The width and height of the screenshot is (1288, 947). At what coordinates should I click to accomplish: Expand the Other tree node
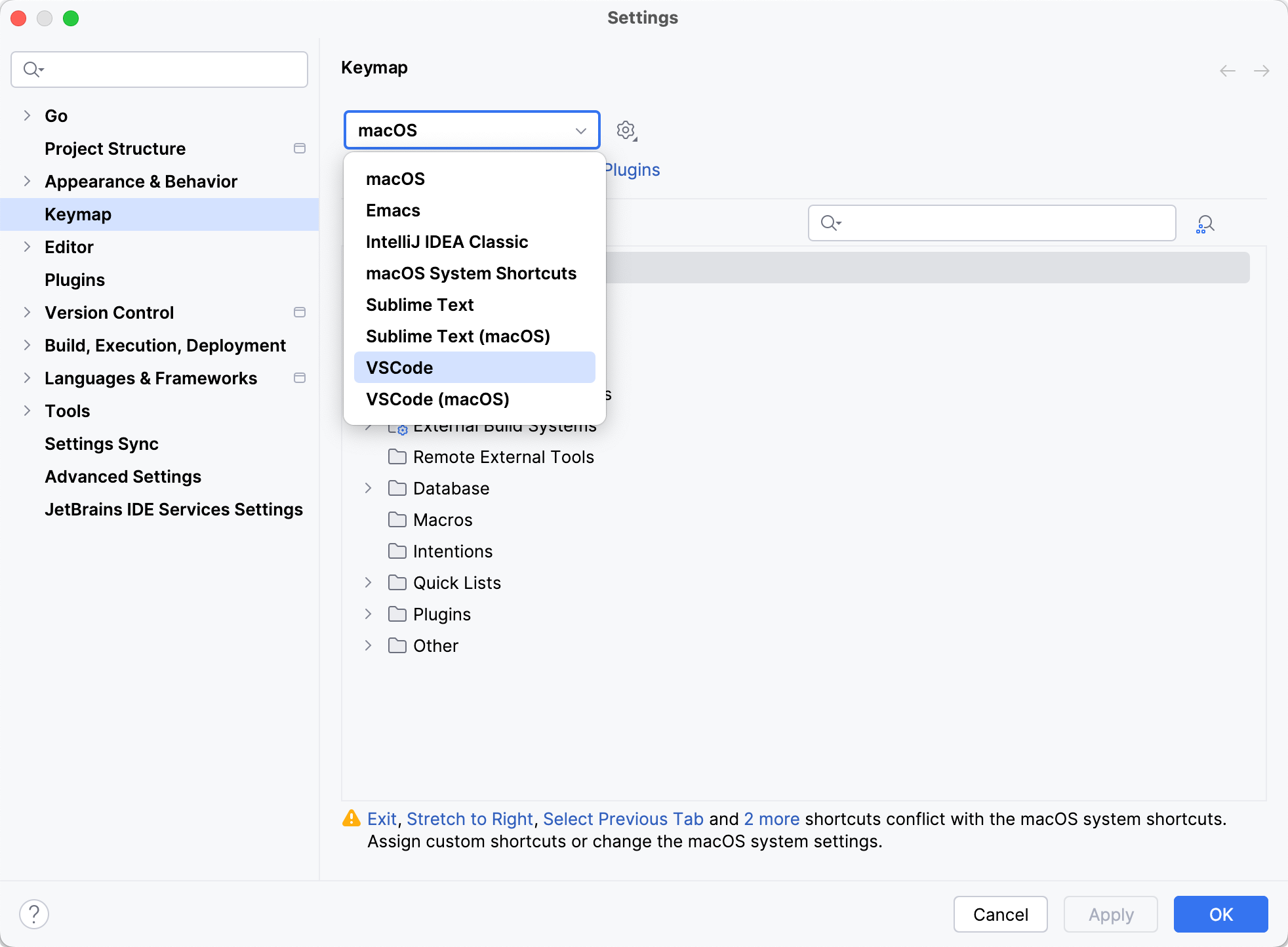[367, 645]
